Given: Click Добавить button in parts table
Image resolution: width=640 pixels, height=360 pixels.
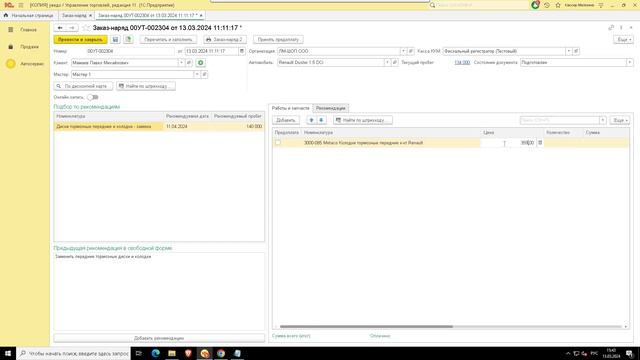Looking at the screenshot, I should click(x=286, y=120).
